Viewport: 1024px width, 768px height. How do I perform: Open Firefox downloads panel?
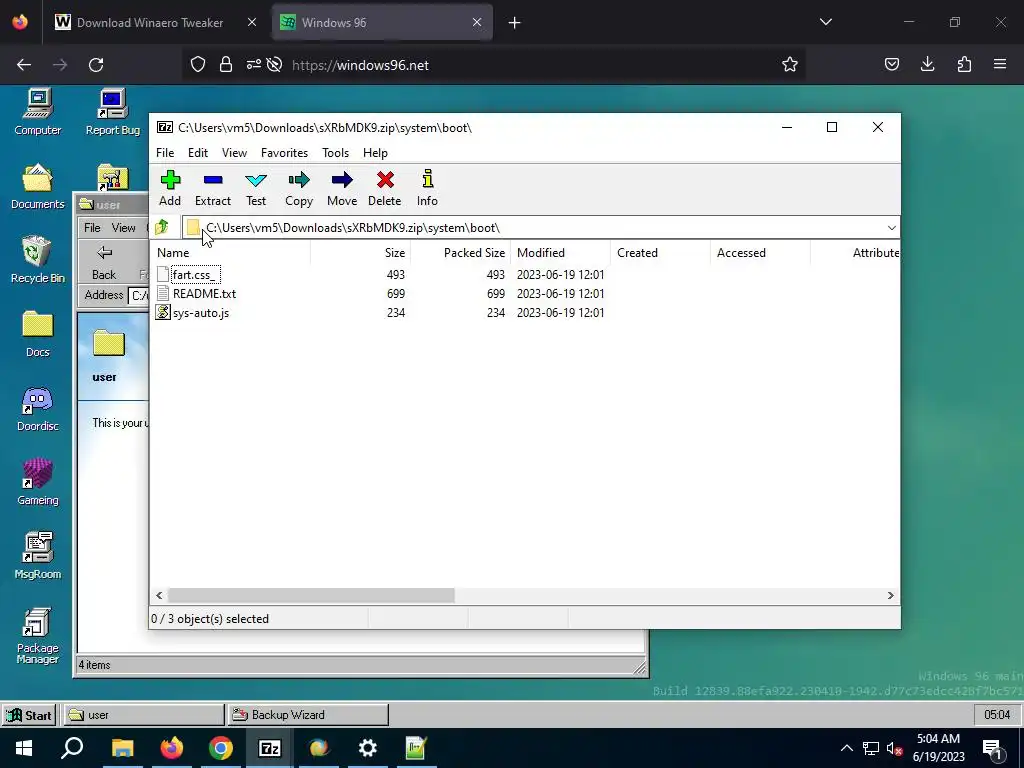927,64
